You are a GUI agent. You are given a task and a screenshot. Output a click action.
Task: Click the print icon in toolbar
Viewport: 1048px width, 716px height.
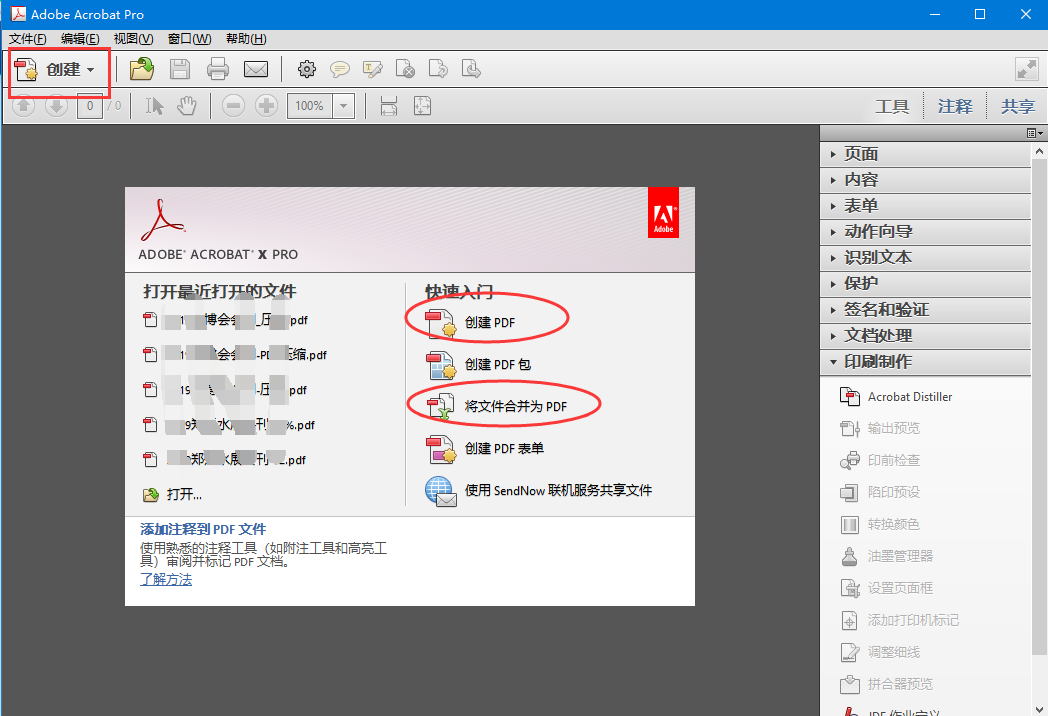(x=218, y=69)
